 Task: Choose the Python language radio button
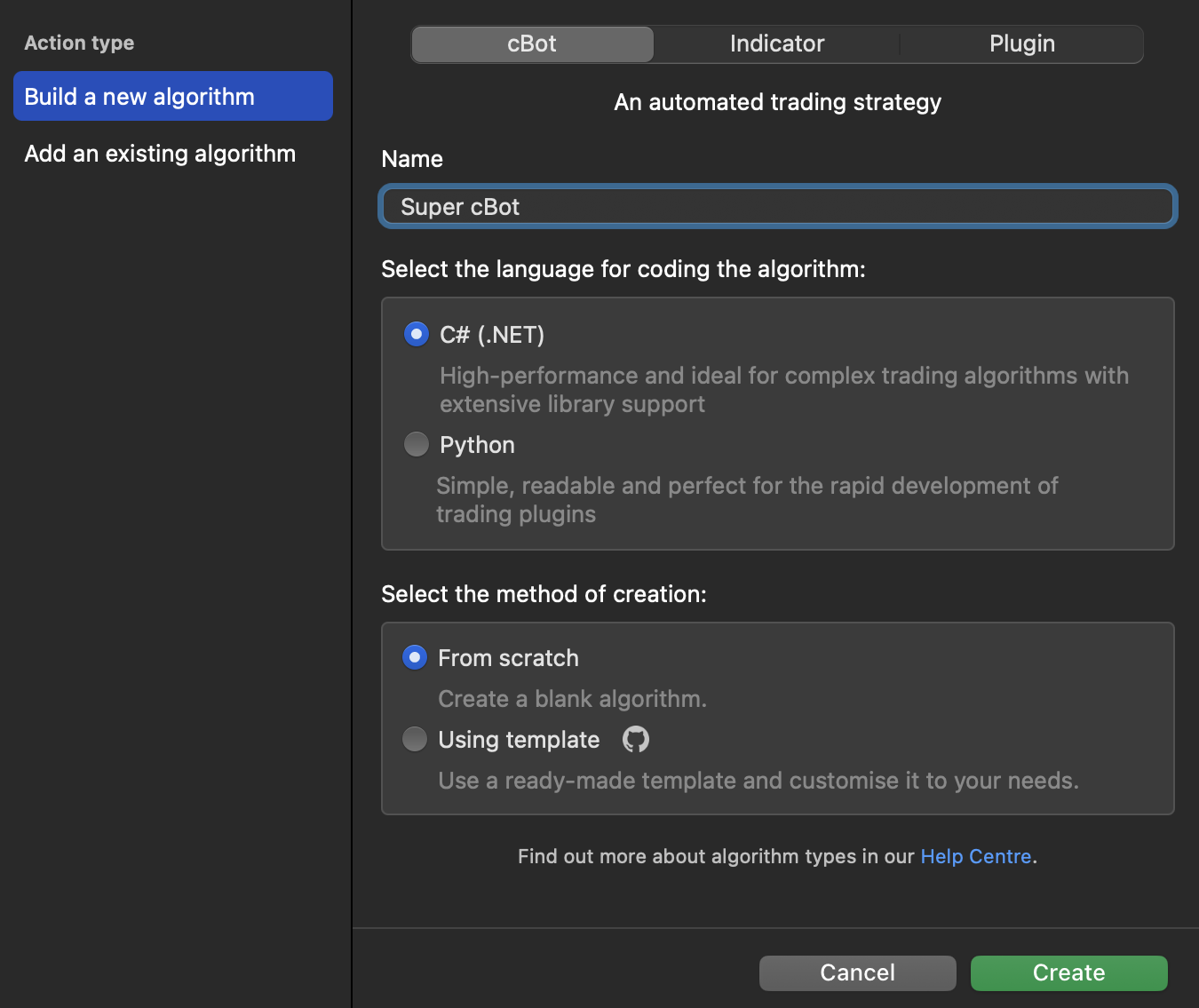[416, 444]
